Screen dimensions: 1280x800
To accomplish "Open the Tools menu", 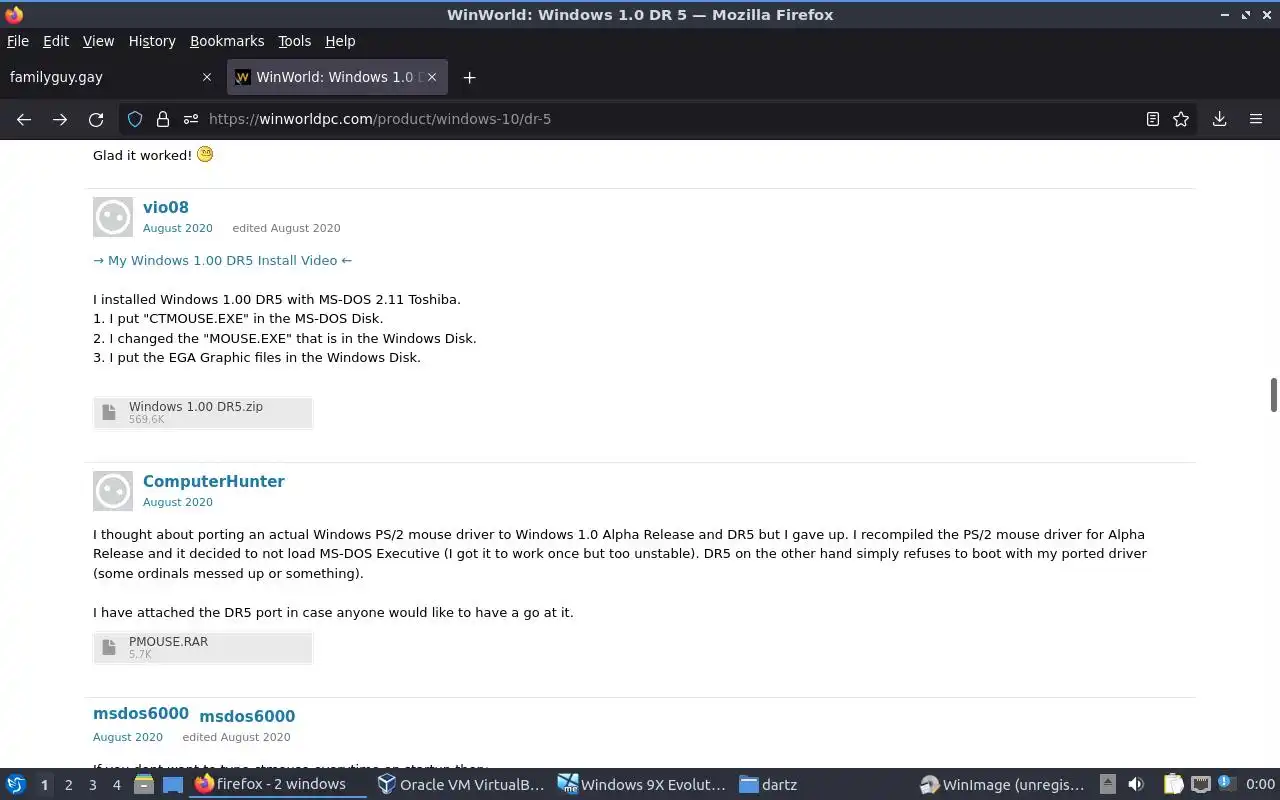I will pos(295,41).
